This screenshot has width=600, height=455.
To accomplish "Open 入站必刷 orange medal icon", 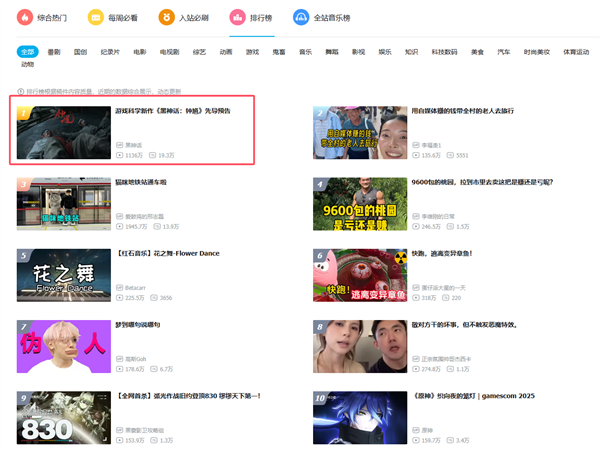I will point(166,18).
